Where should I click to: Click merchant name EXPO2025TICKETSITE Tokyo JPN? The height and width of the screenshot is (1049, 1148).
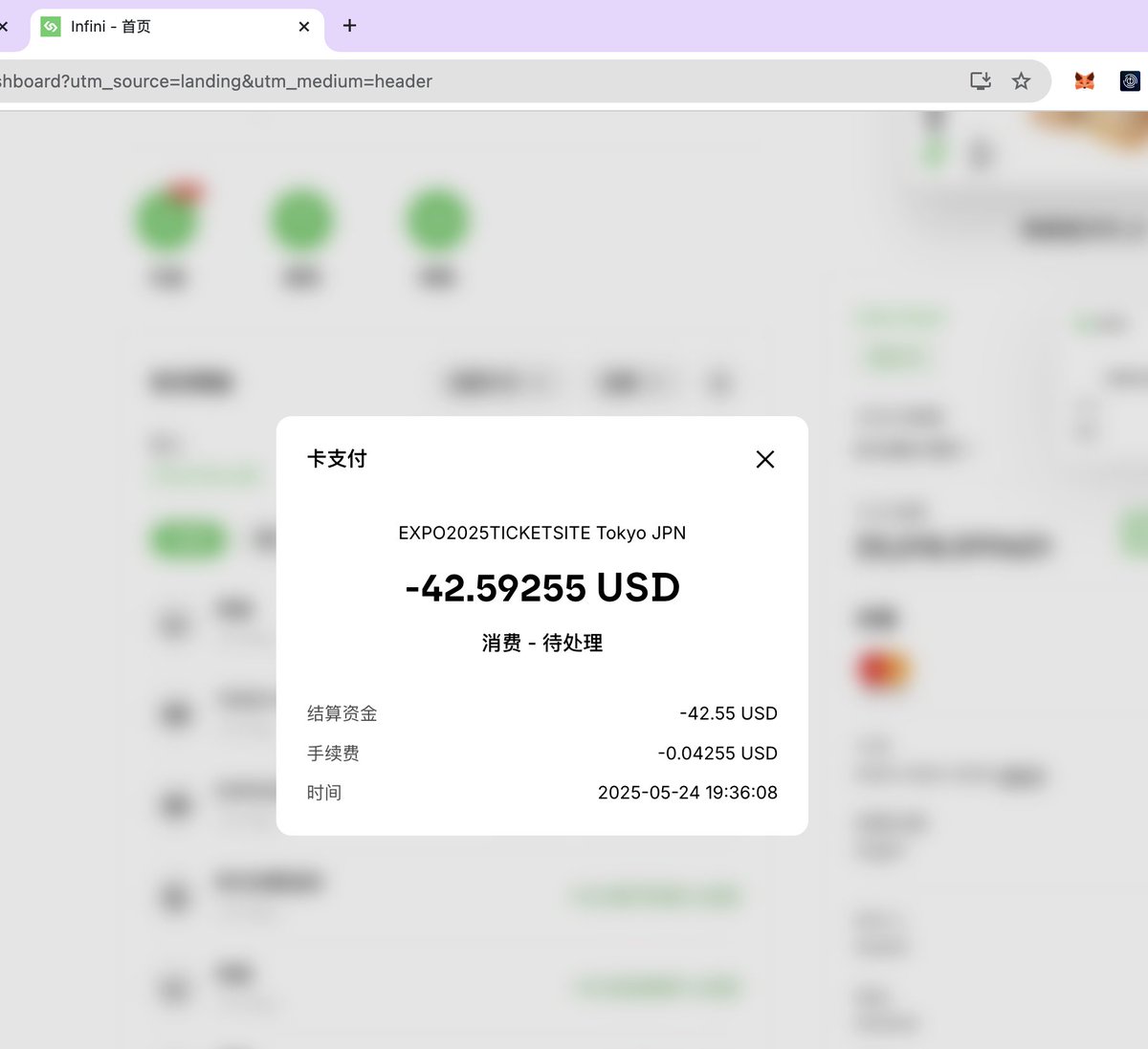(541, 533)
